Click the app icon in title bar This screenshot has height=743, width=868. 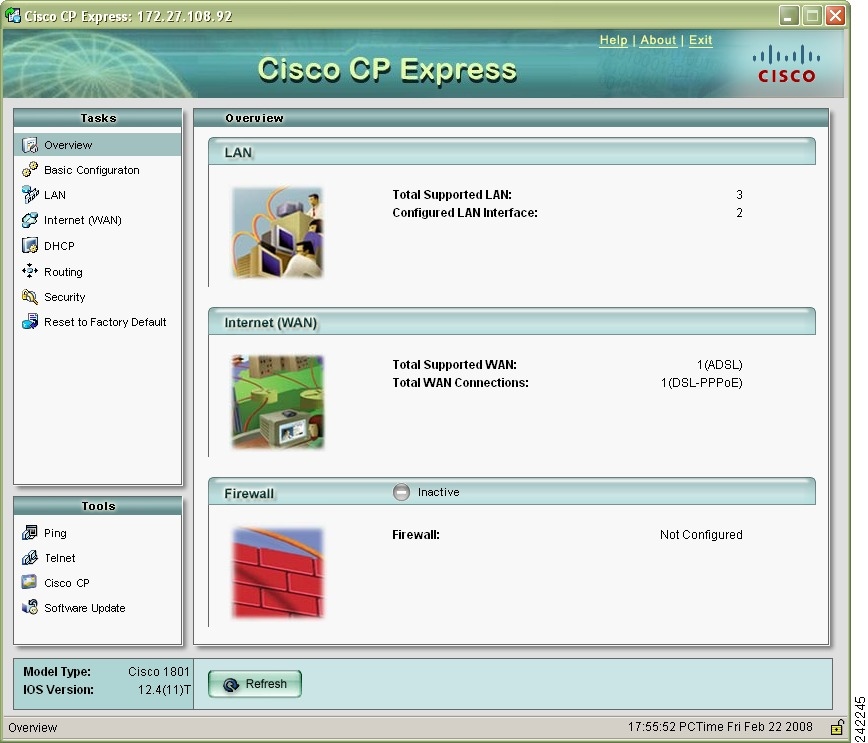click(12, 16)
